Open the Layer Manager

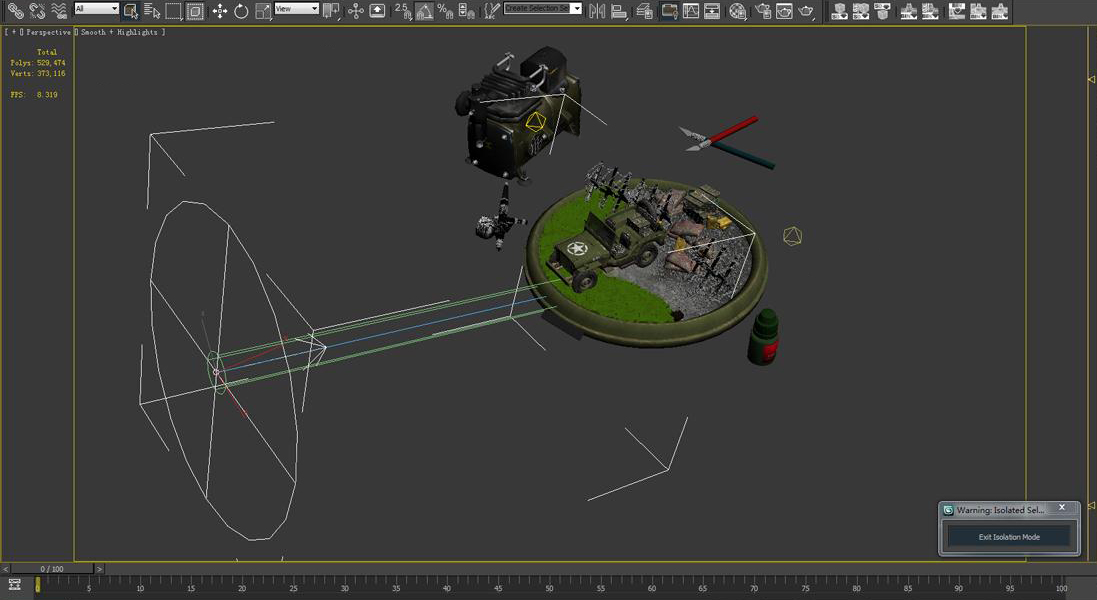645,10
